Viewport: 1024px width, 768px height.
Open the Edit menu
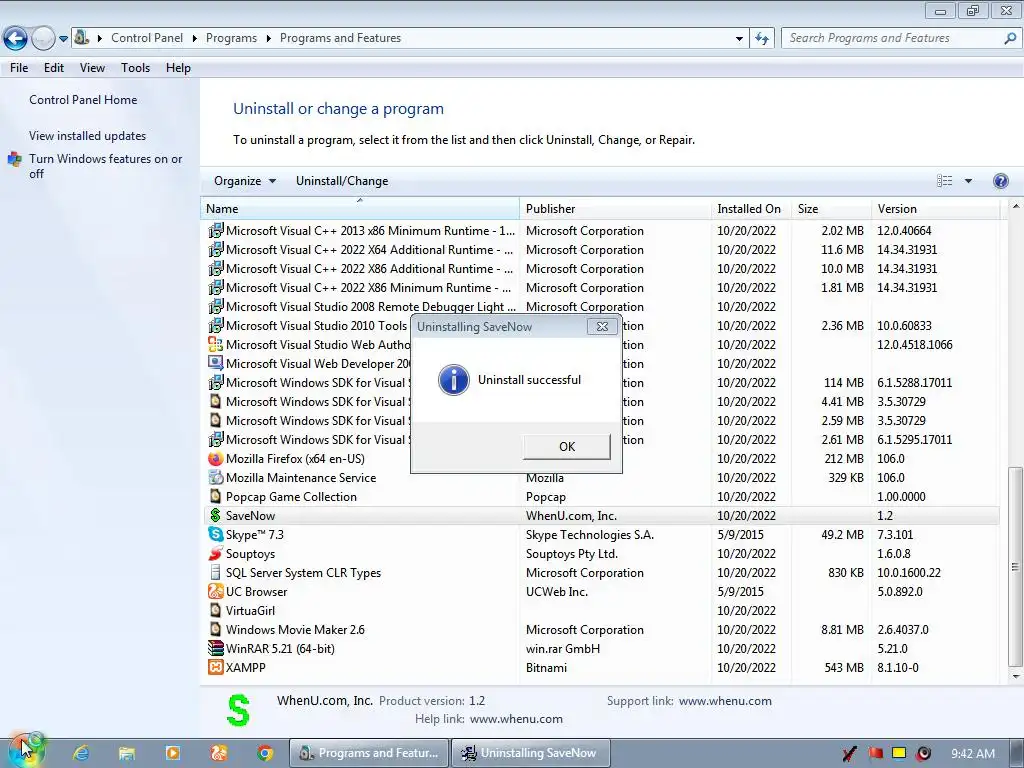pyautogui.click(x=54, y=68)
